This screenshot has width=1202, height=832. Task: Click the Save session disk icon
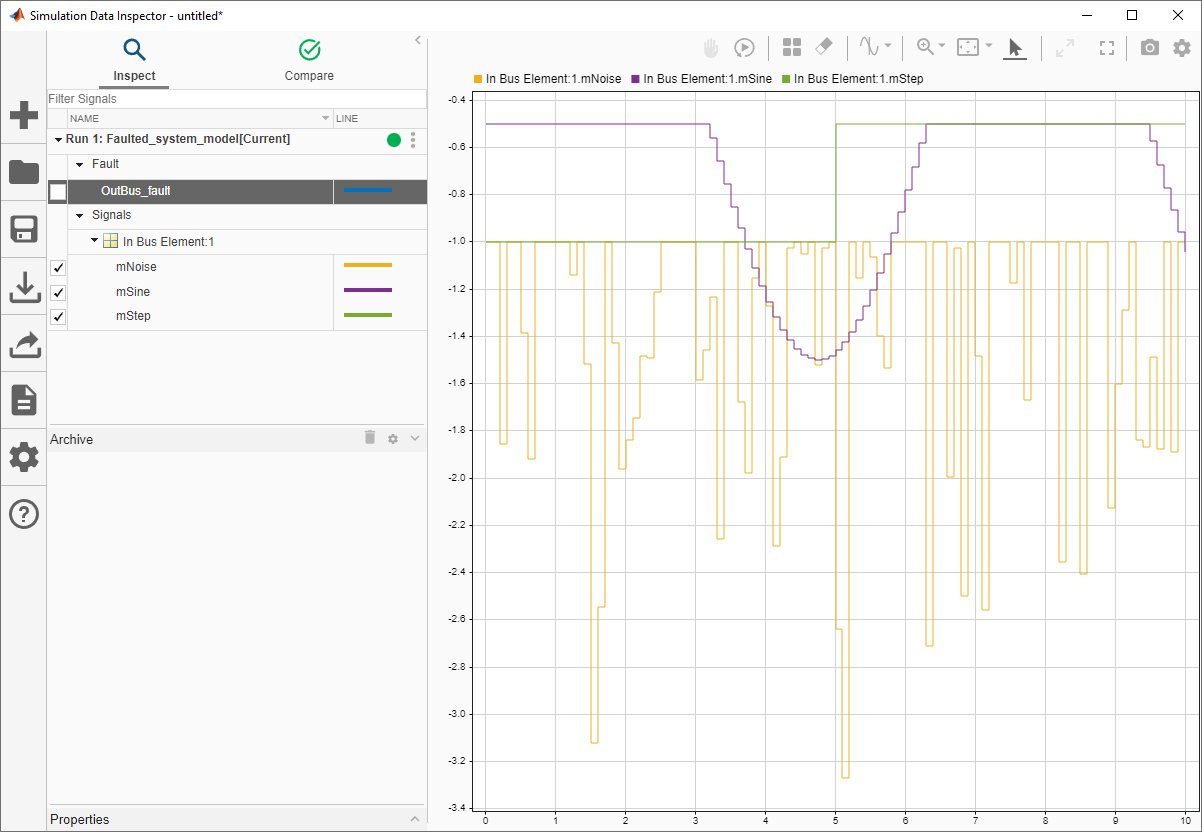click(x=23, y=229)
